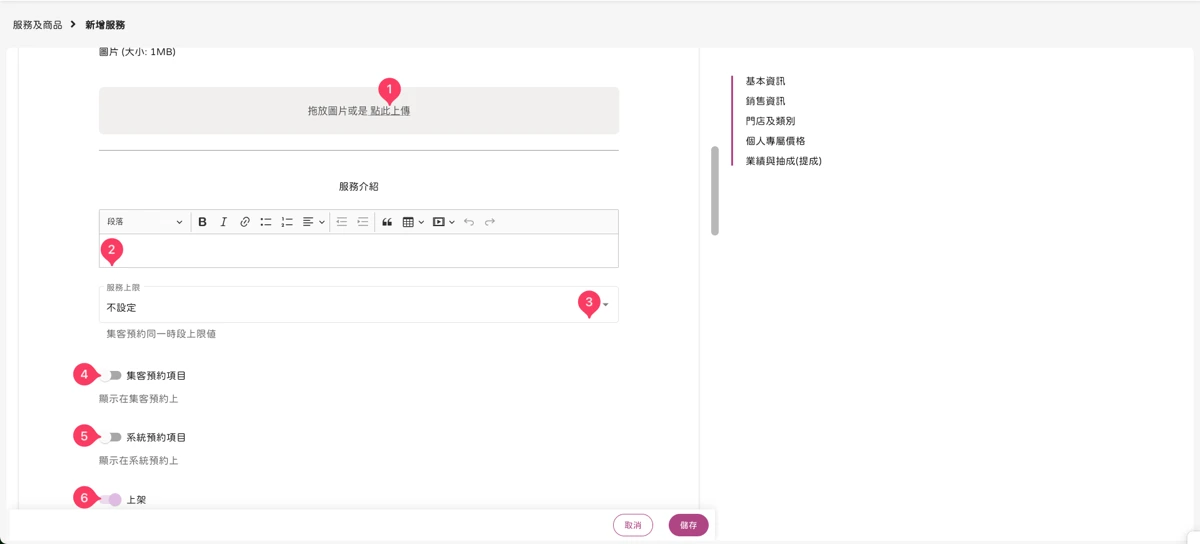
Task: Open the 服務上限 dropdown set to 不設定
Action: pyautogui.click(x=359, y=305)
